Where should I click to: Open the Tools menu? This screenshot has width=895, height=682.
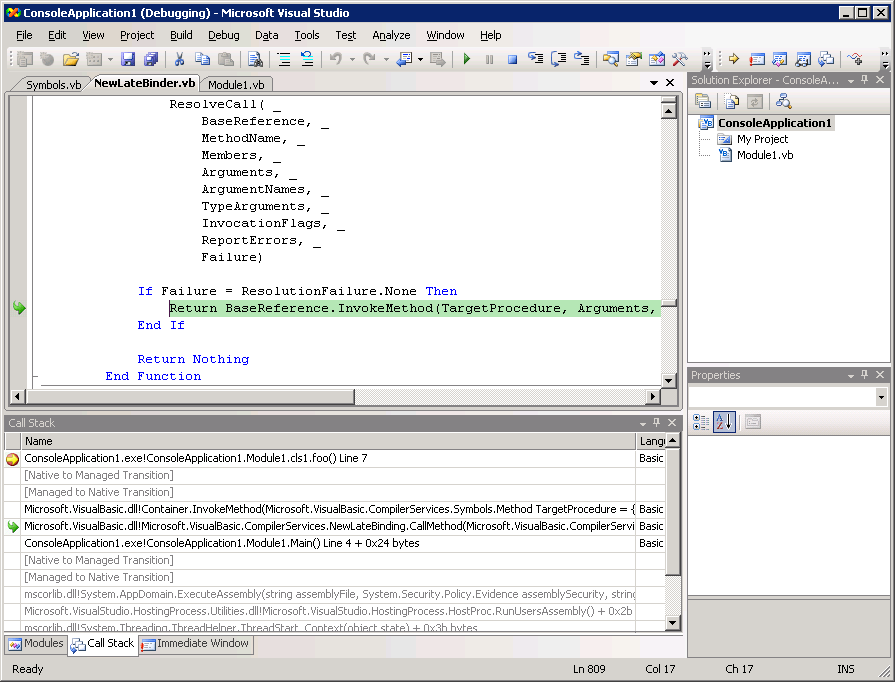307,35
